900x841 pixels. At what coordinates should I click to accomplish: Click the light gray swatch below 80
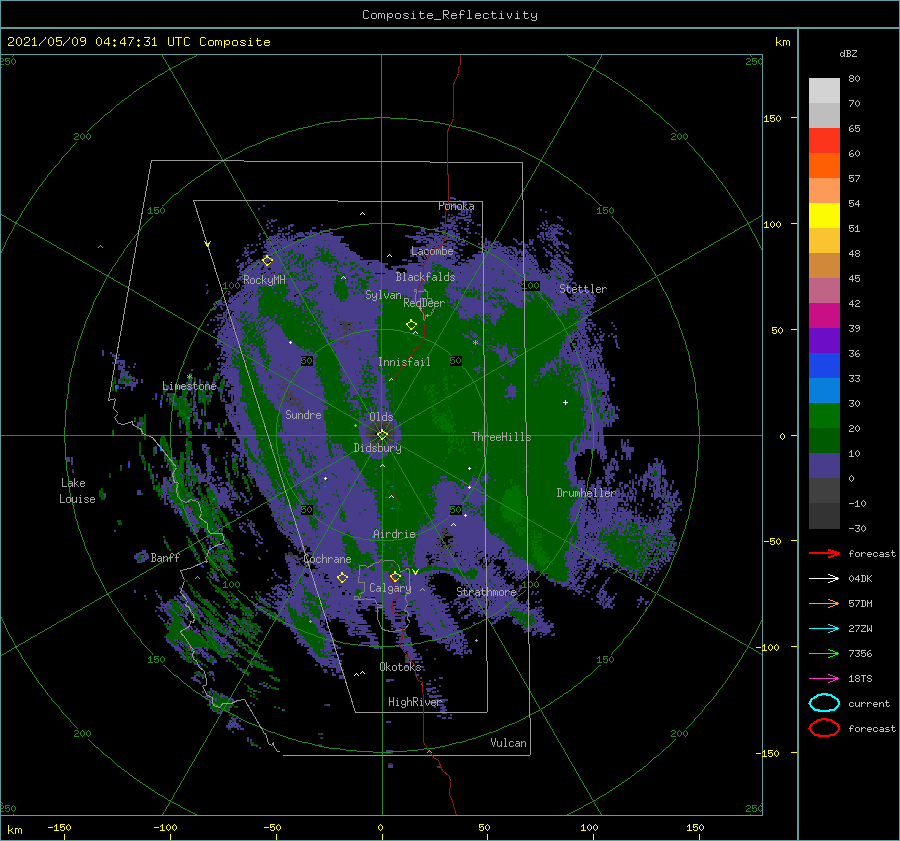[824, 91]
